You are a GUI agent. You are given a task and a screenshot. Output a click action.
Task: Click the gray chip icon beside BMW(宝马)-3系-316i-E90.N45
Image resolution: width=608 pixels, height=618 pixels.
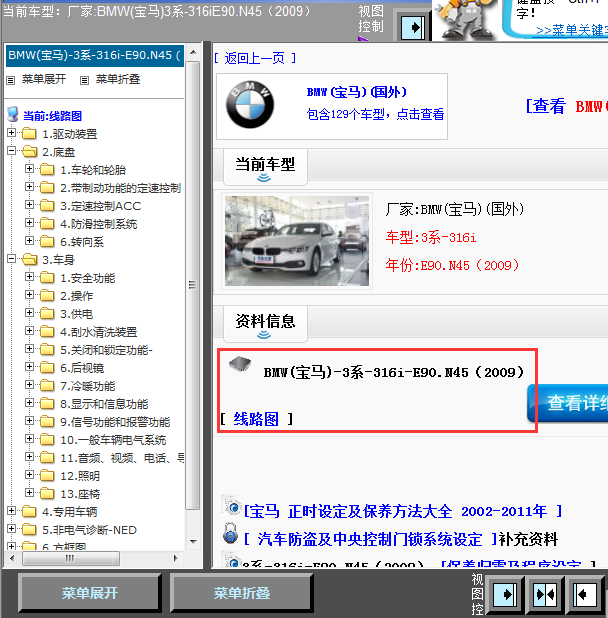(240, 365)
